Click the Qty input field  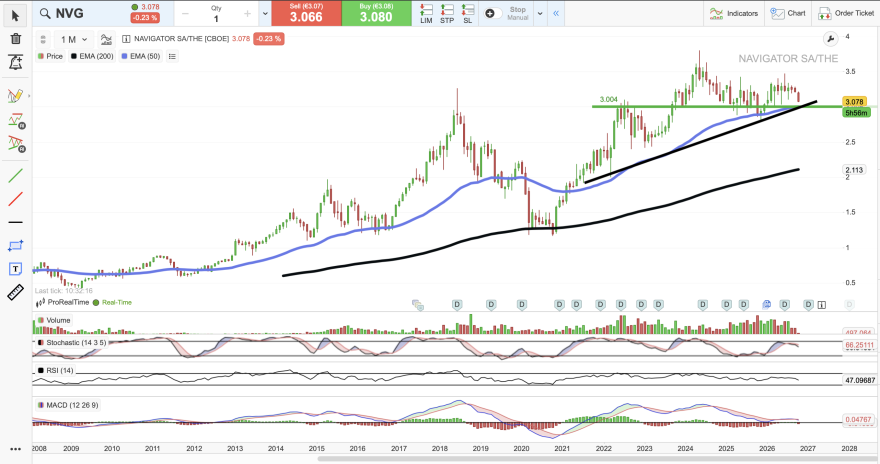(216, 14)
